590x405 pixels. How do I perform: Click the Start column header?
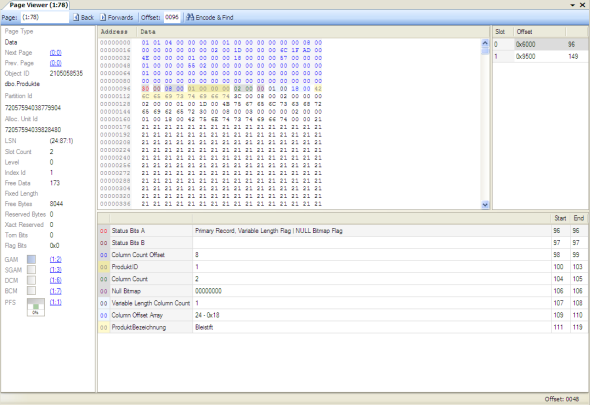560,218
